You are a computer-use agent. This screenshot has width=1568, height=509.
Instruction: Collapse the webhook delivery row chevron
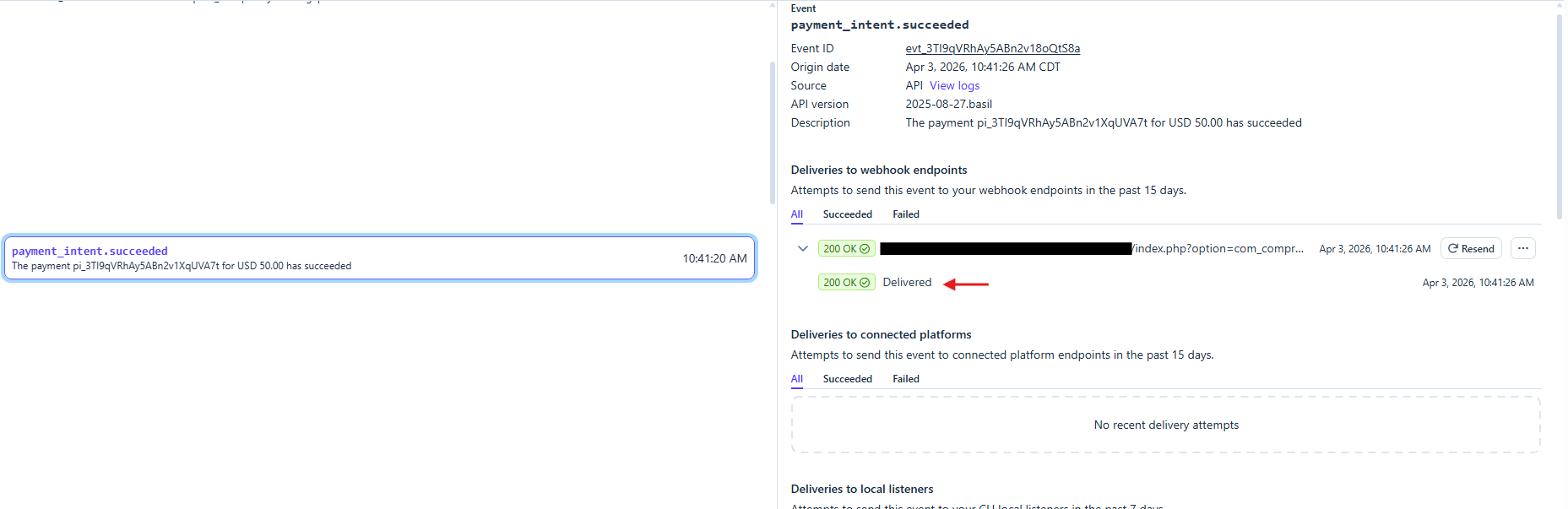[x=802, y=248]
